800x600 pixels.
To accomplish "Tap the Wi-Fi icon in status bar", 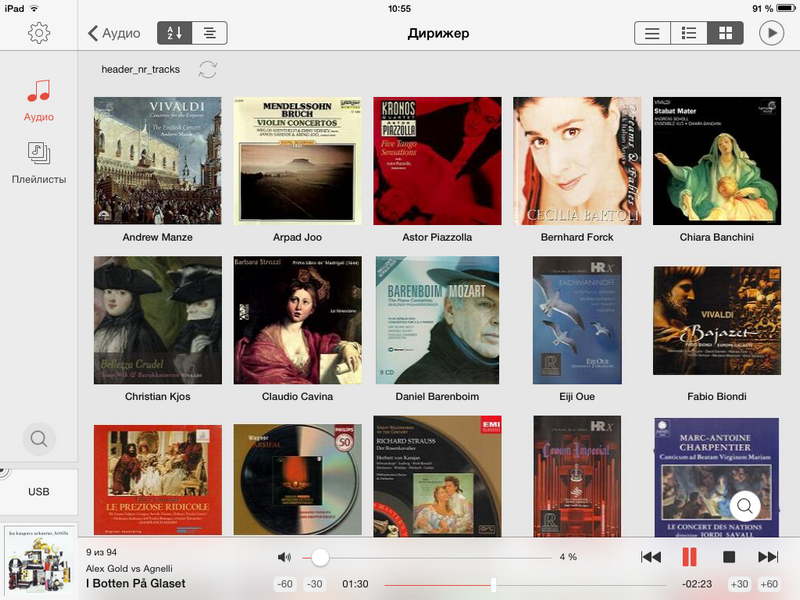I will tap(34, 8).
